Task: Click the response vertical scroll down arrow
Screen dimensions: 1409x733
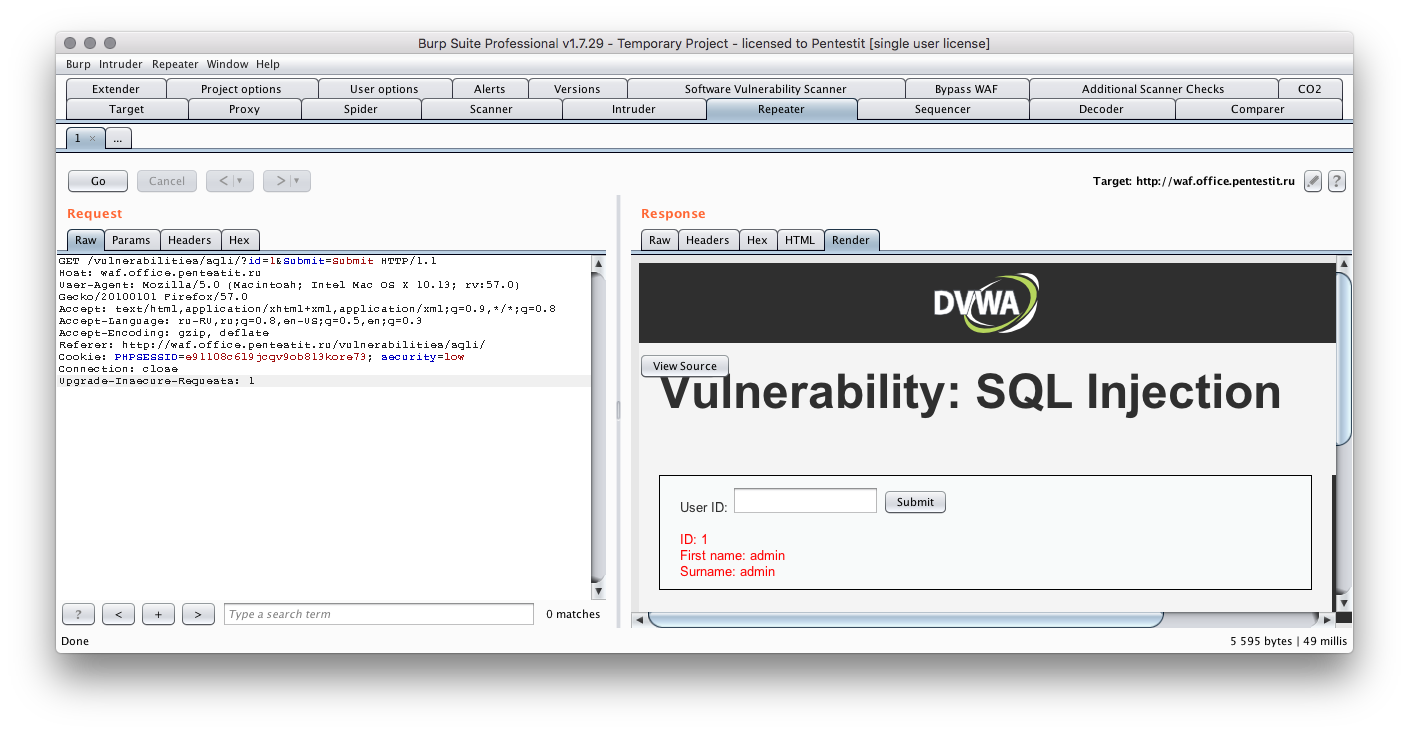Action: pyautogui.click(x=1344, y=603)
